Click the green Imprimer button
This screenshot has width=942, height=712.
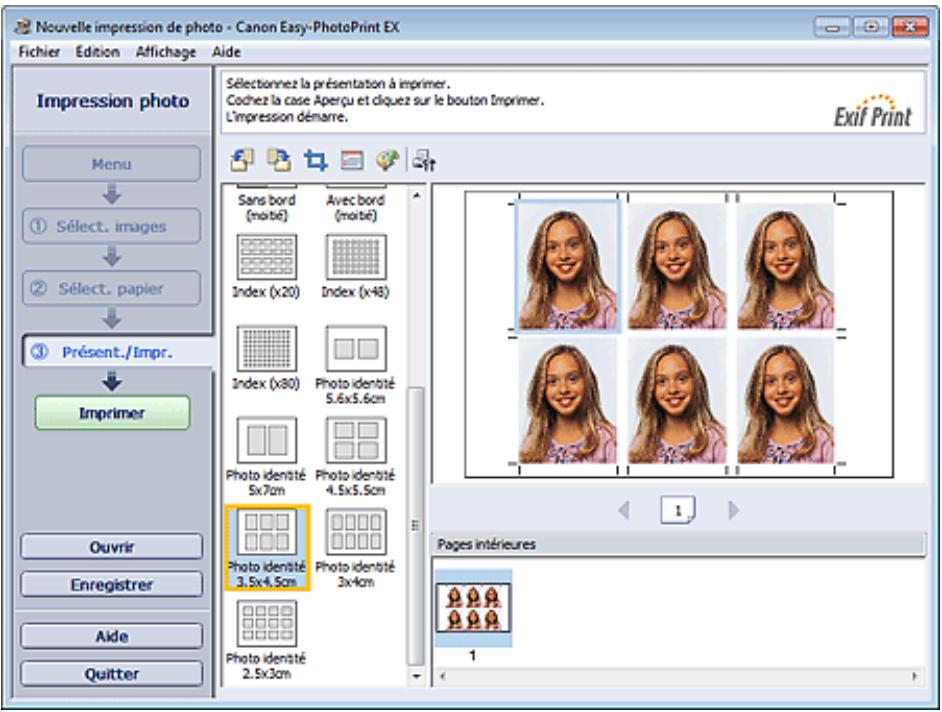coord(112,413)
